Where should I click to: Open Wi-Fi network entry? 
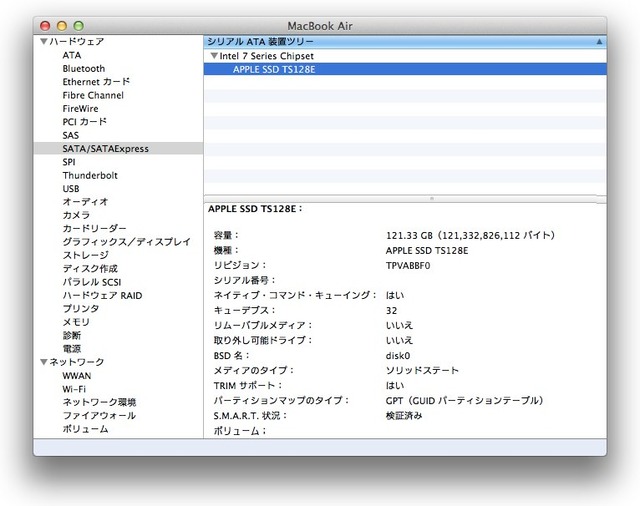coord(74,389)
